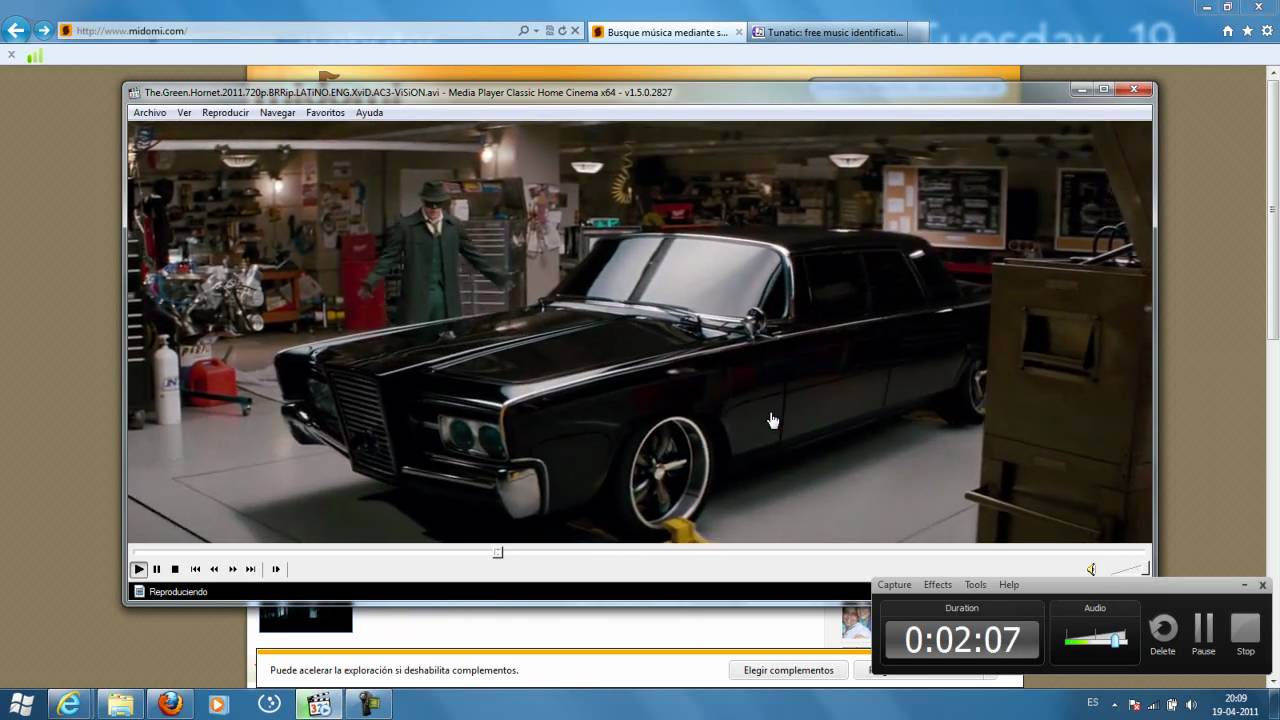Screen dimensions: 1280x720
Task: Click the power plug tray icon
Action: tap(1172, 705)
